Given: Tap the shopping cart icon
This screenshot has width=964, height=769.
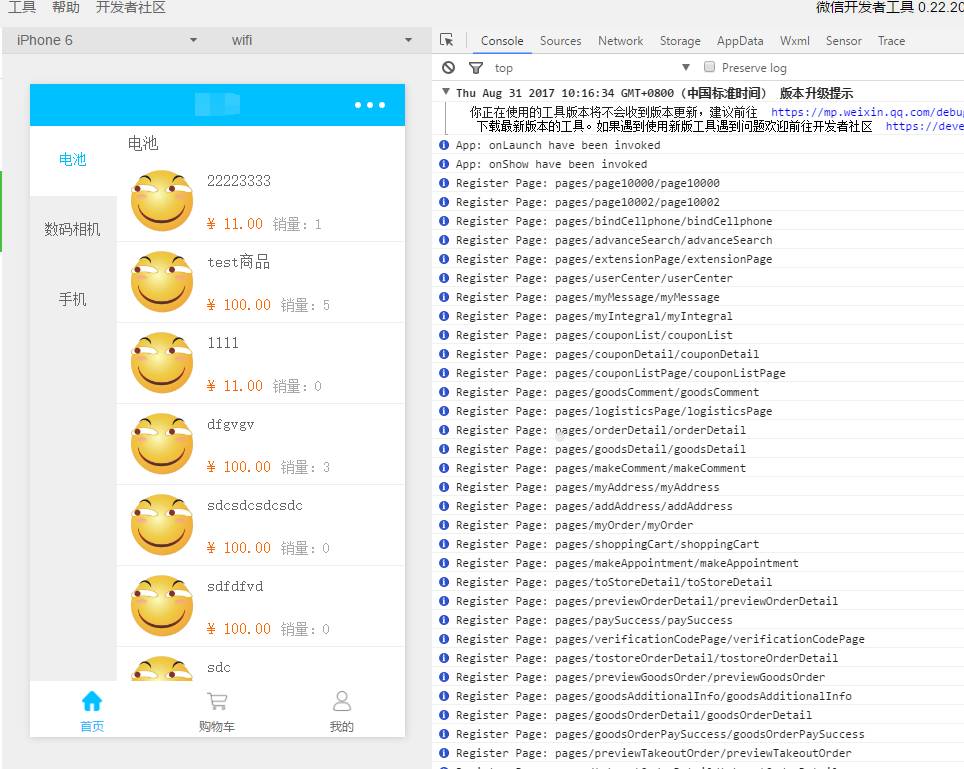Looking at the screenshot, I should (217, 701).
